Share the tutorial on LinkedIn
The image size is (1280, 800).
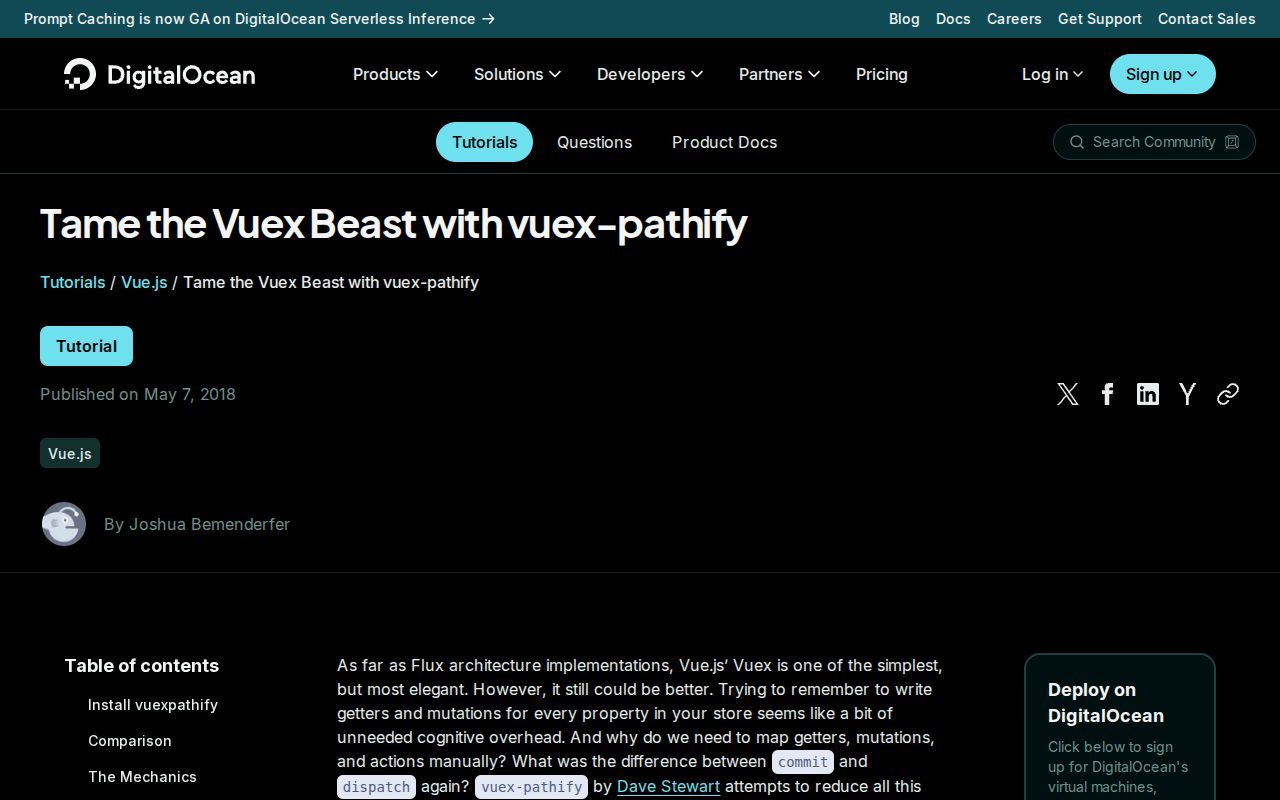coord(1148,394)
